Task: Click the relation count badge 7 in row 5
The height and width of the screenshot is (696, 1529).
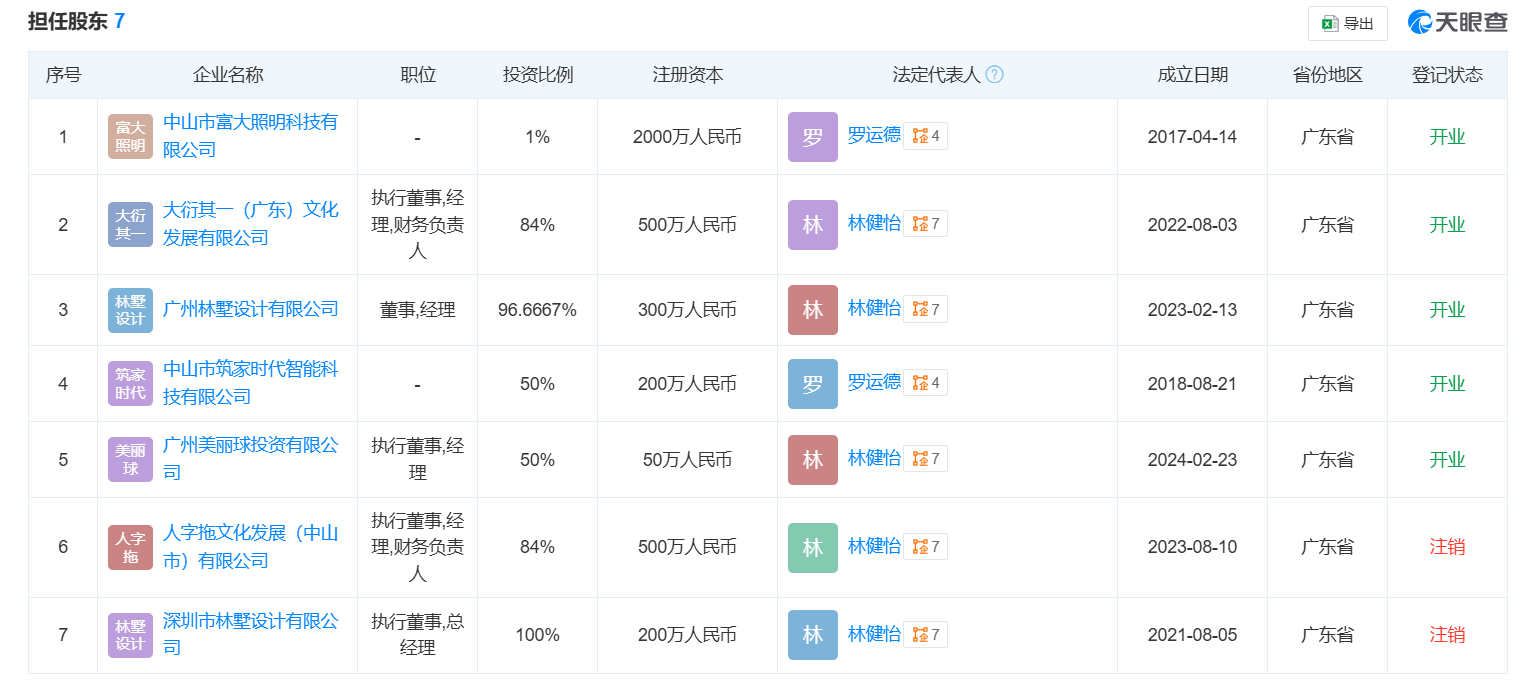Action: tap(925, 459)
